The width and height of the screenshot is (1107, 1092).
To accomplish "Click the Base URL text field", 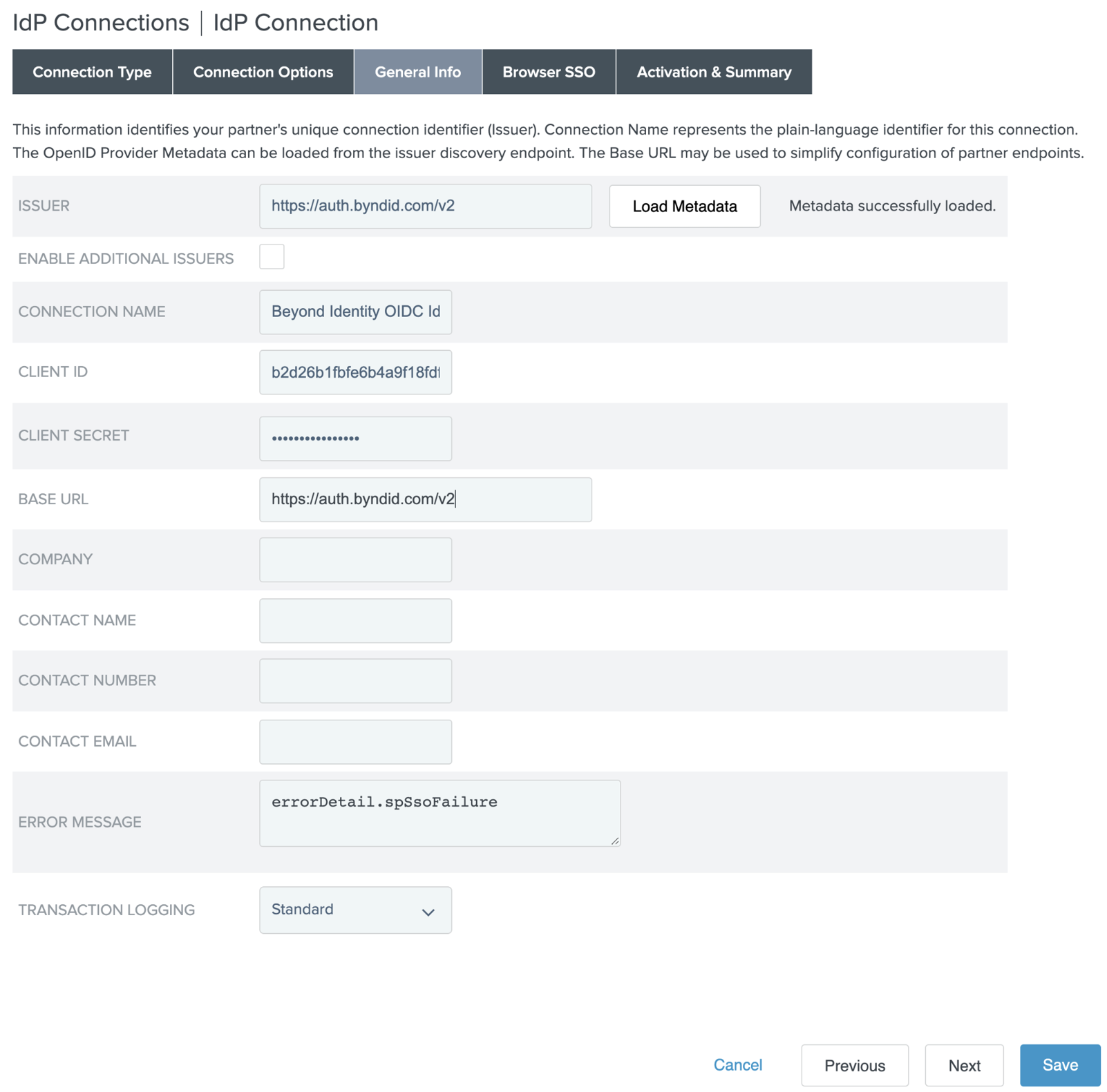I will pyautogui.click(x=425, y=499).
